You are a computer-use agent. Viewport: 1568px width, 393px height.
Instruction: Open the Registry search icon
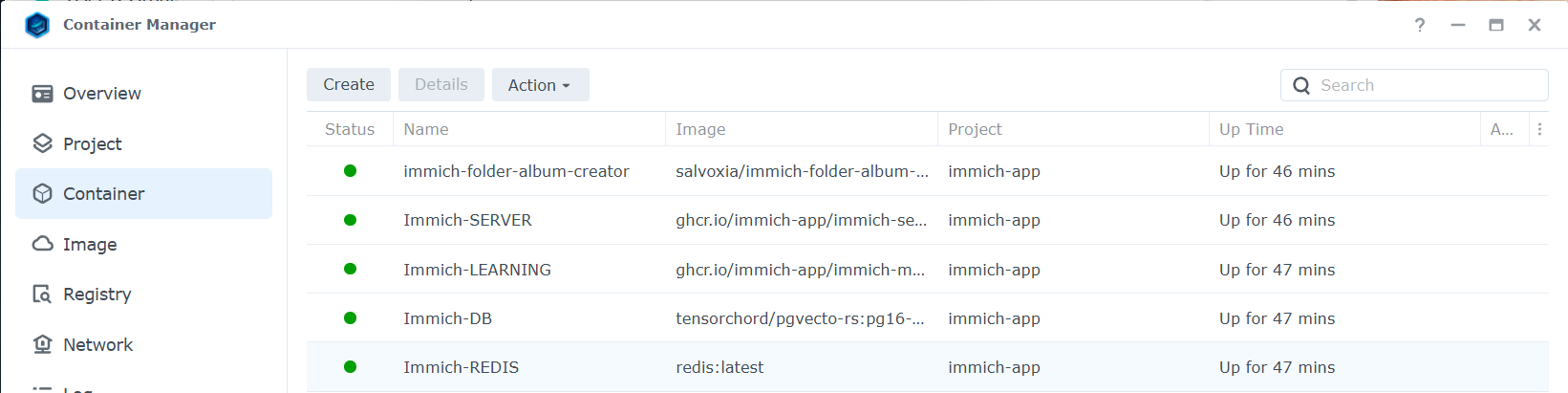[42, 295]
